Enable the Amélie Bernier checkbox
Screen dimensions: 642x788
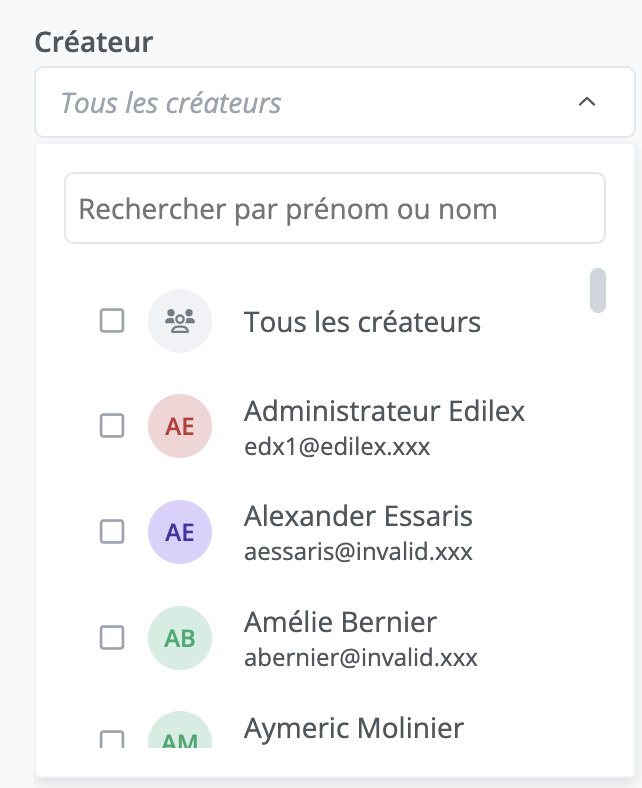(112, 637)
